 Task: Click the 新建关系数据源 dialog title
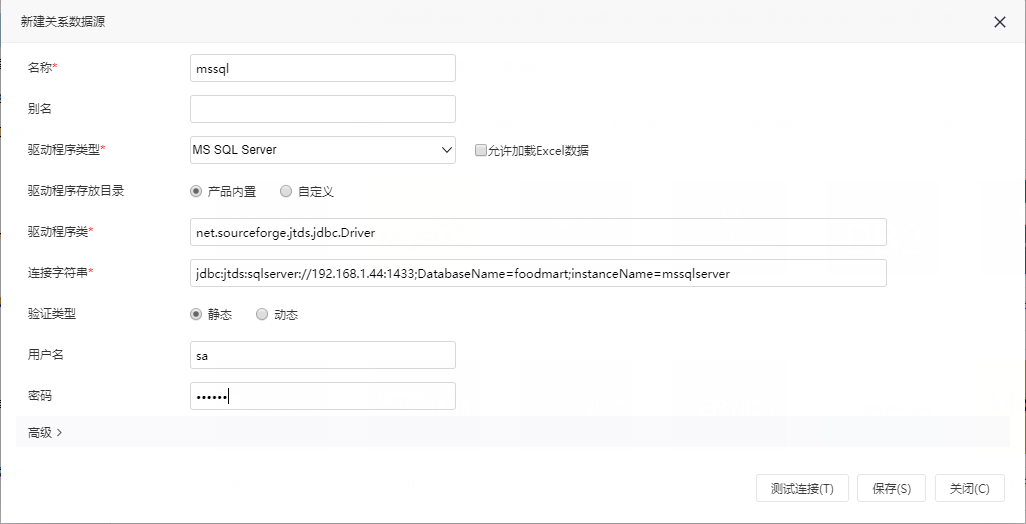pyautogui.click(x=63, y=22)
